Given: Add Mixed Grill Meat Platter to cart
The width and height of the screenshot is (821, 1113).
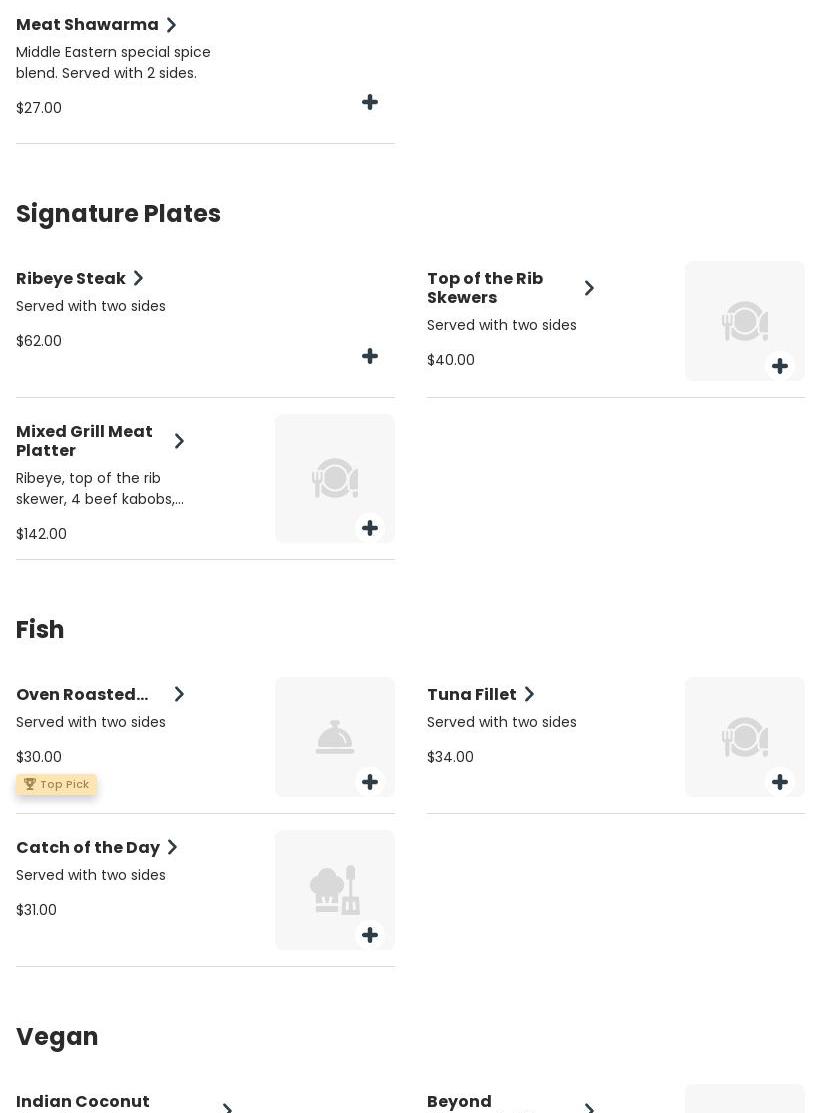Looking at the screenshot, I should [370, 529].
